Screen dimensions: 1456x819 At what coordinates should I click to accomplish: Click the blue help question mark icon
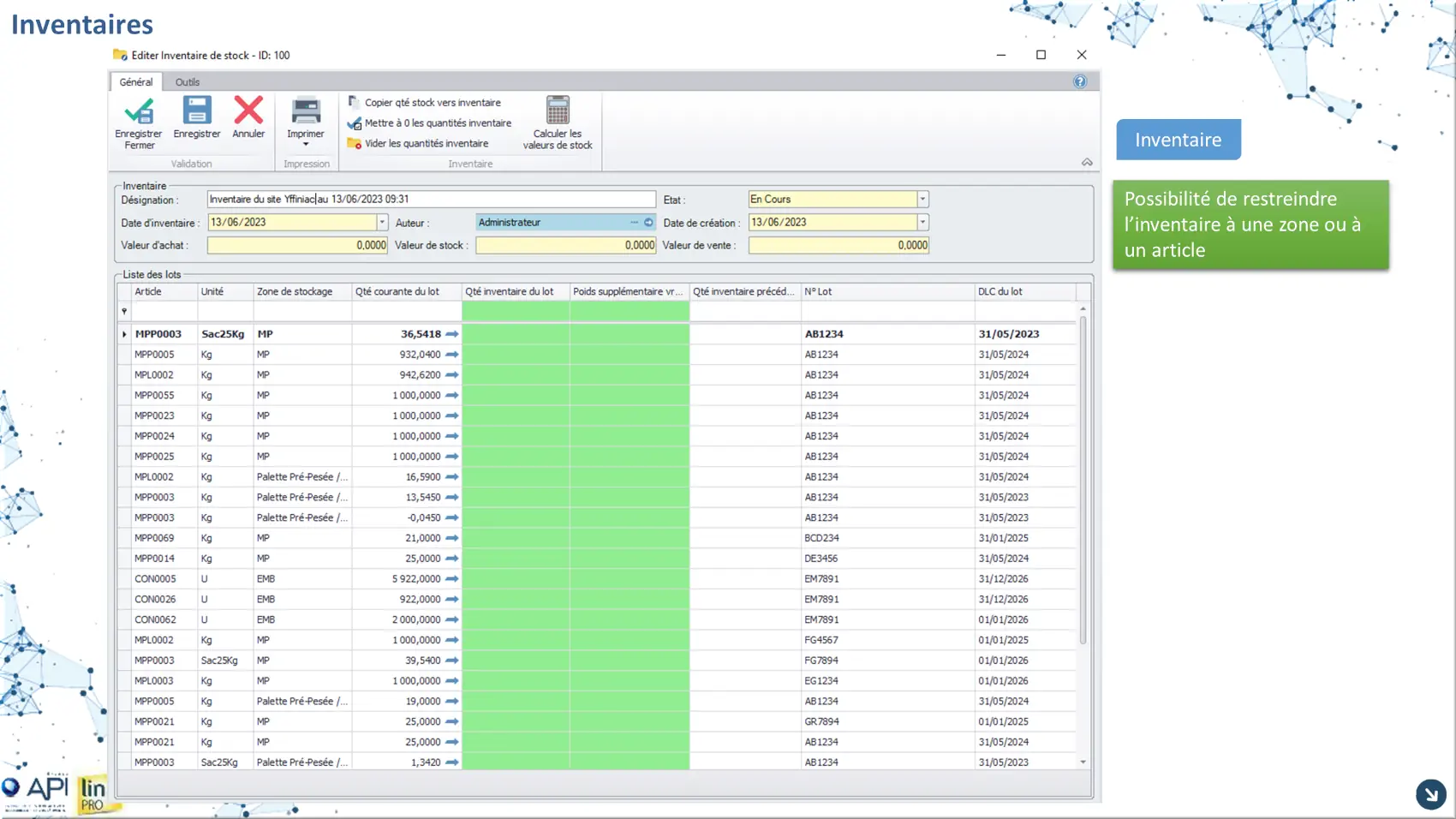tap(1080, 81)
